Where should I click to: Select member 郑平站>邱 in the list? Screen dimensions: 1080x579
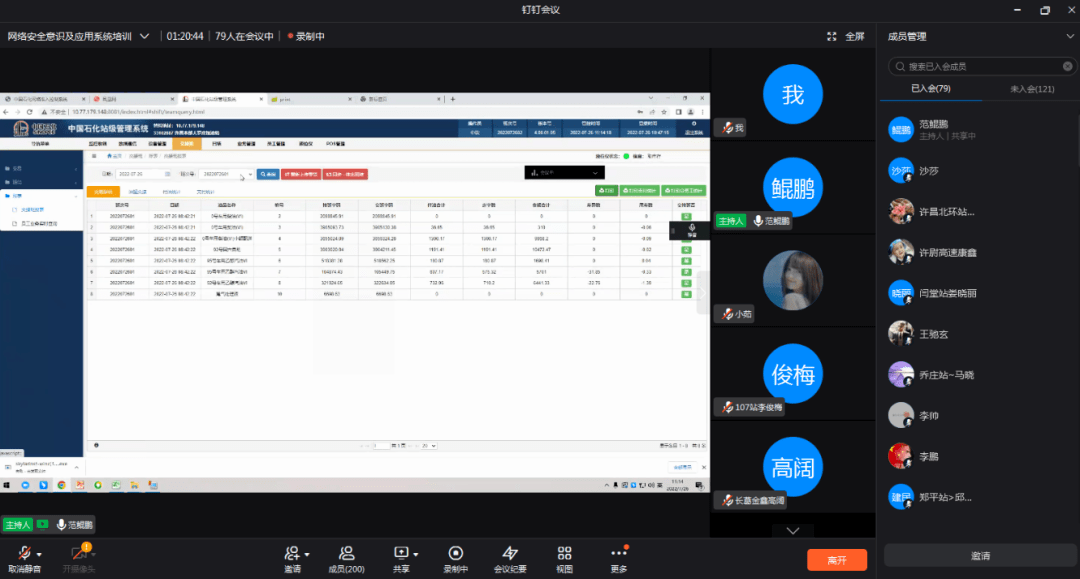pyautogui.click(x=978, y=497)
